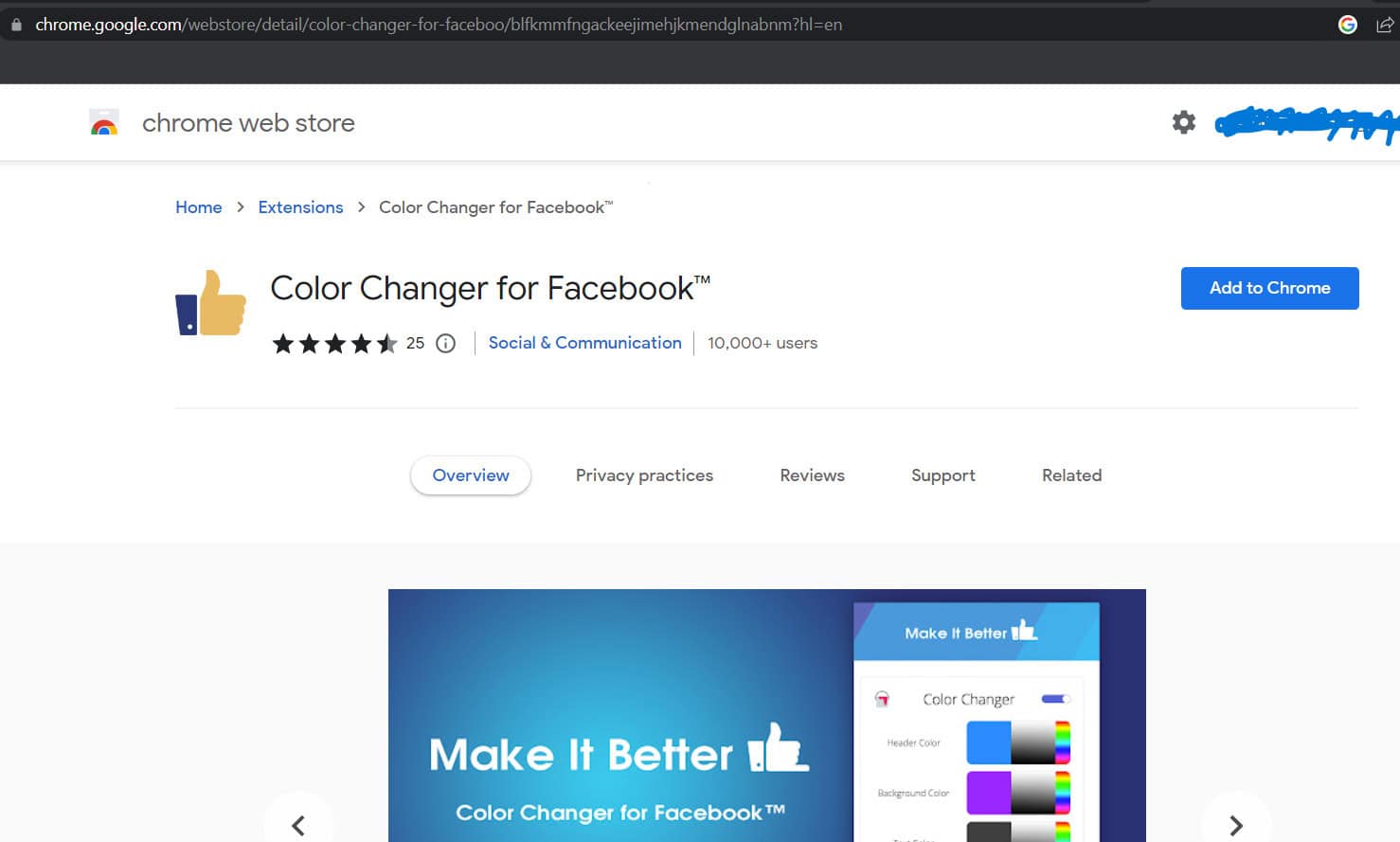
Task: Click the chrome web store title text
Action: (248, 123)
